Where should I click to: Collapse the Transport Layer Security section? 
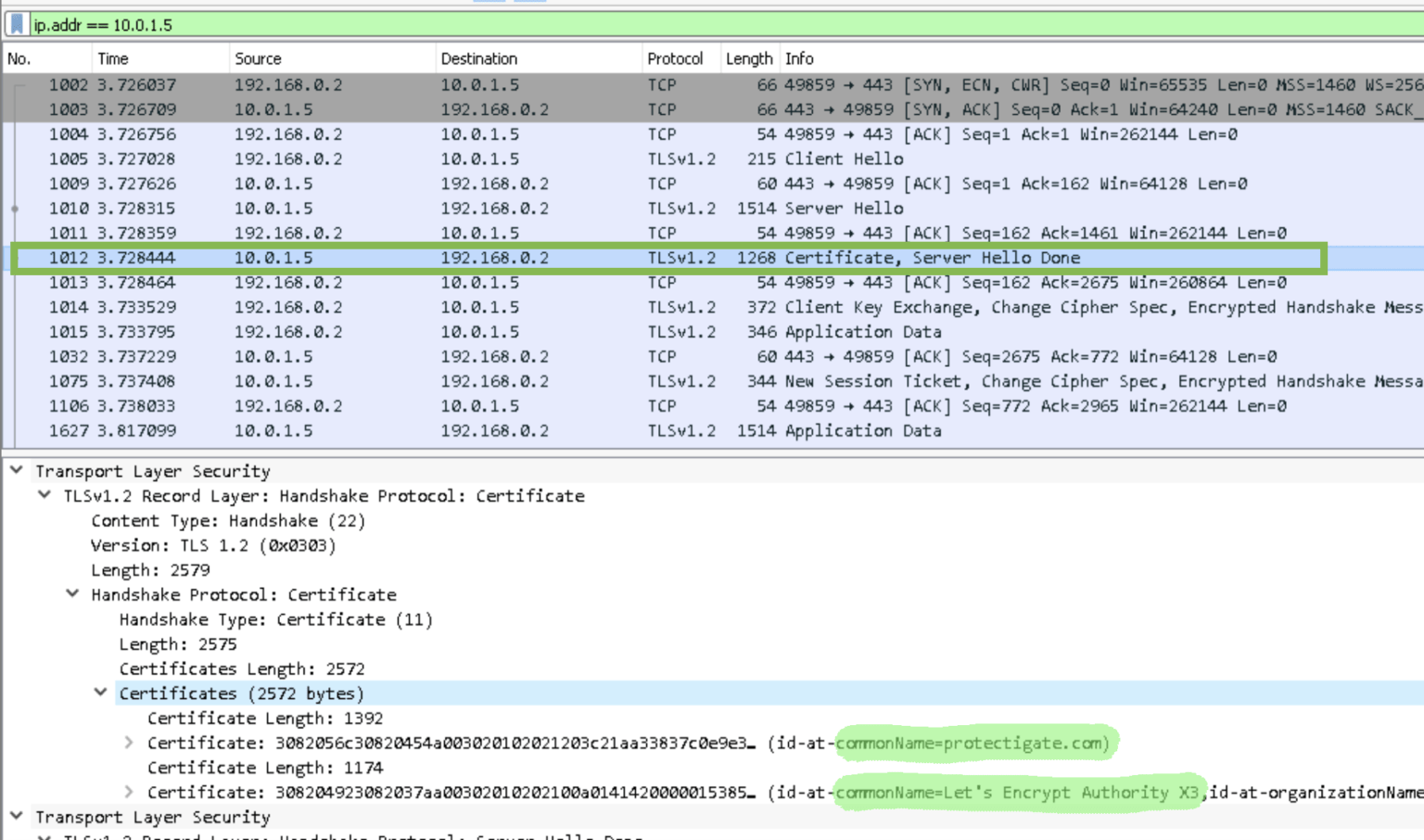pos(15,471)
